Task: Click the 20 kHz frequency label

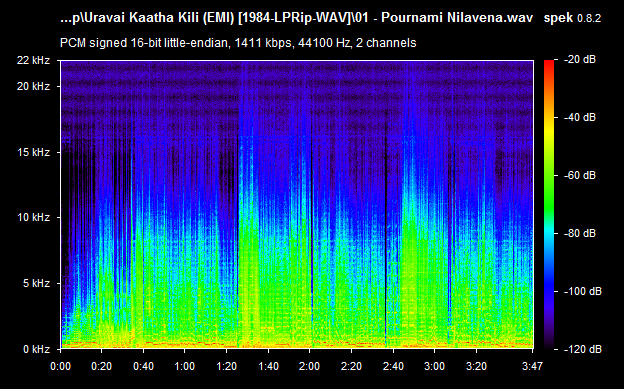Action: [x=33, y=86]
